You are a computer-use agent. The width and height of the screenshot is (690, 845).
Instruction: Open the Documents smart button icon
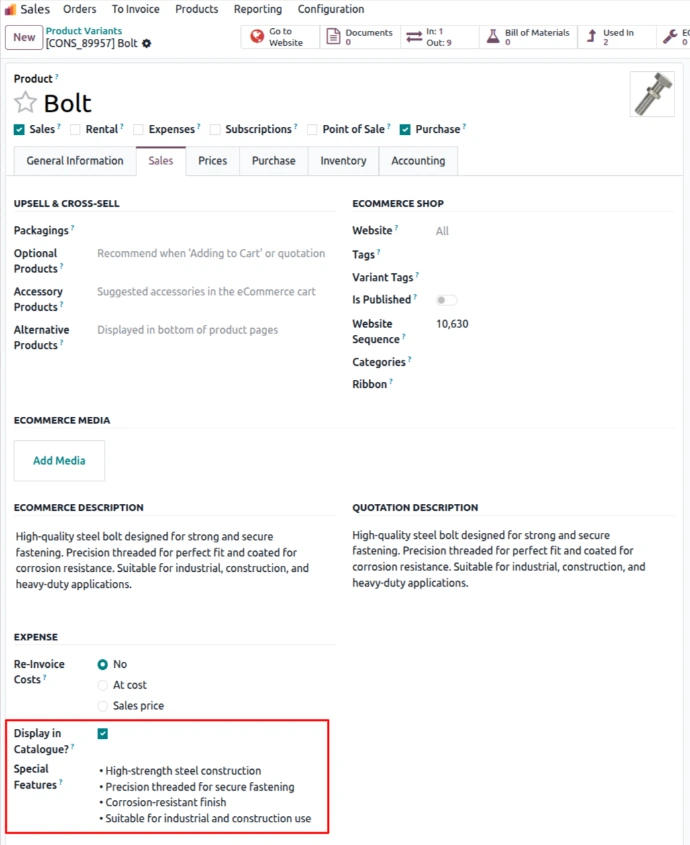(333, 37)
